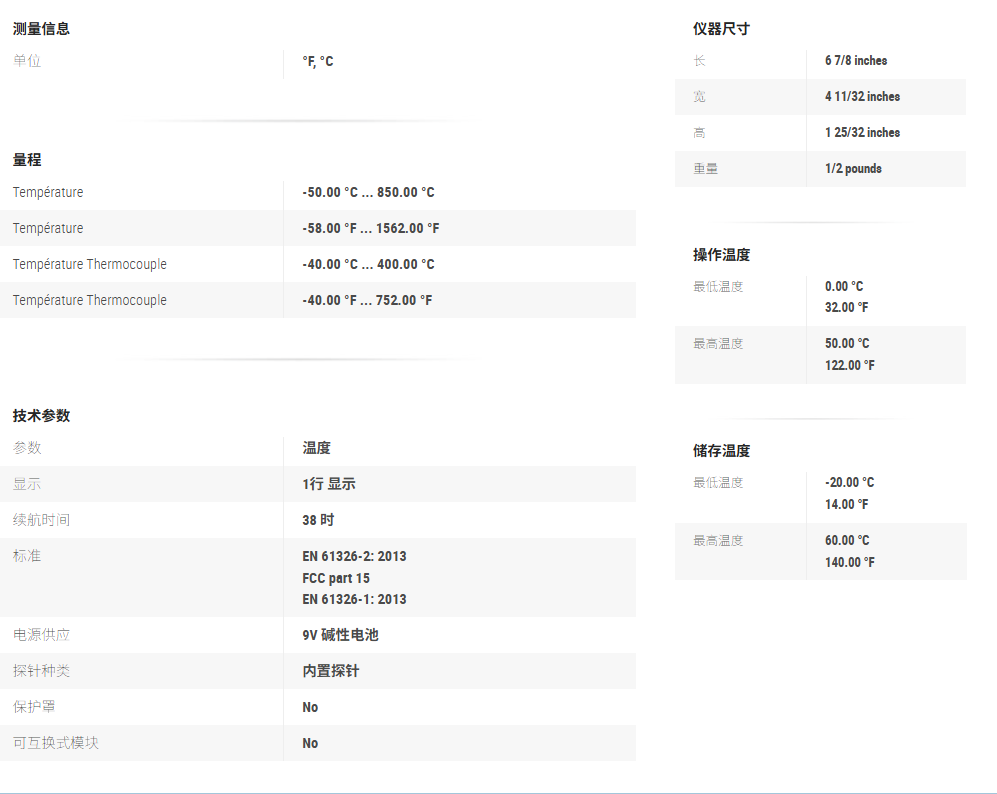Click the -40.00 °F ... 752.00 °F value
997x794 pixels.
point(367,301)
